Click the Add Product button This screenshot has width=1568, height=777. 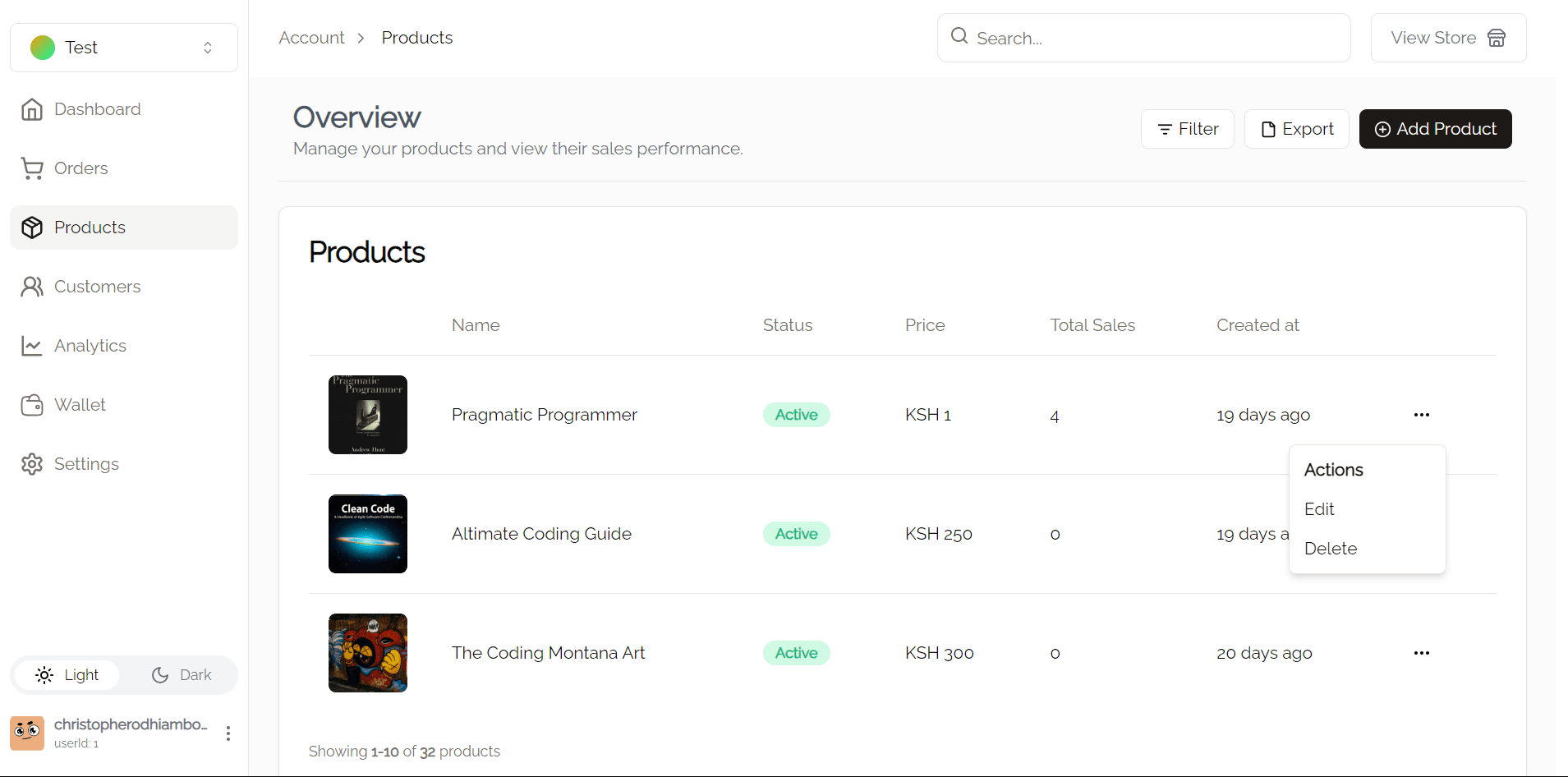(x=1435, y=129)
